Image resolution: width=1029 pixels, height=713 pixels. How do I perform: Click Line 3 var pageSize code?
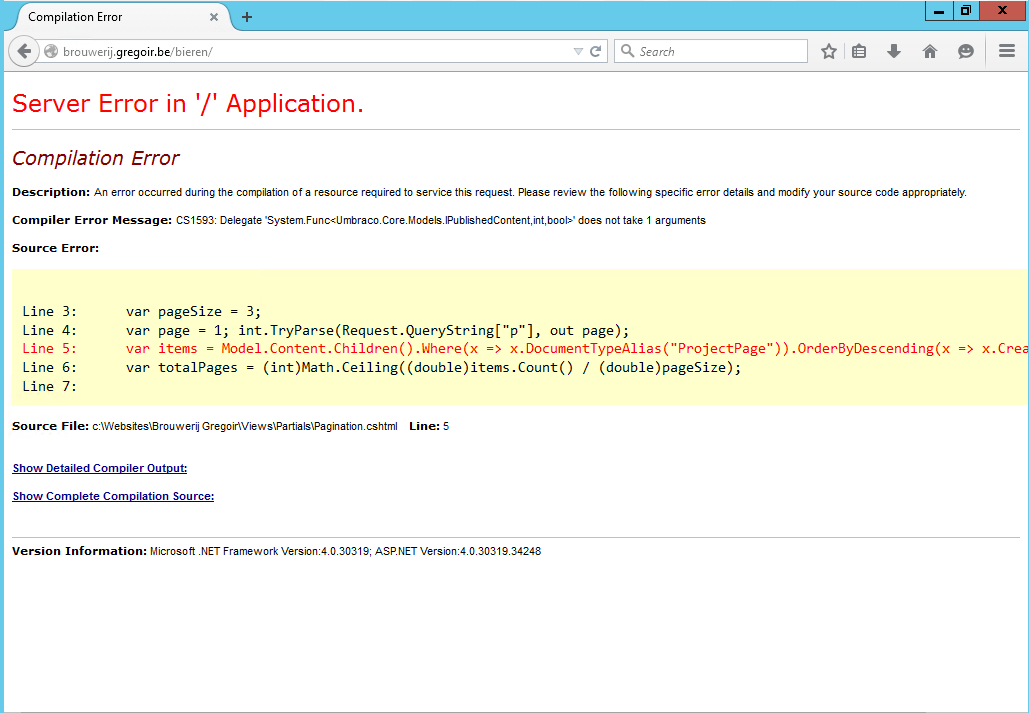[x=142, y=312]
